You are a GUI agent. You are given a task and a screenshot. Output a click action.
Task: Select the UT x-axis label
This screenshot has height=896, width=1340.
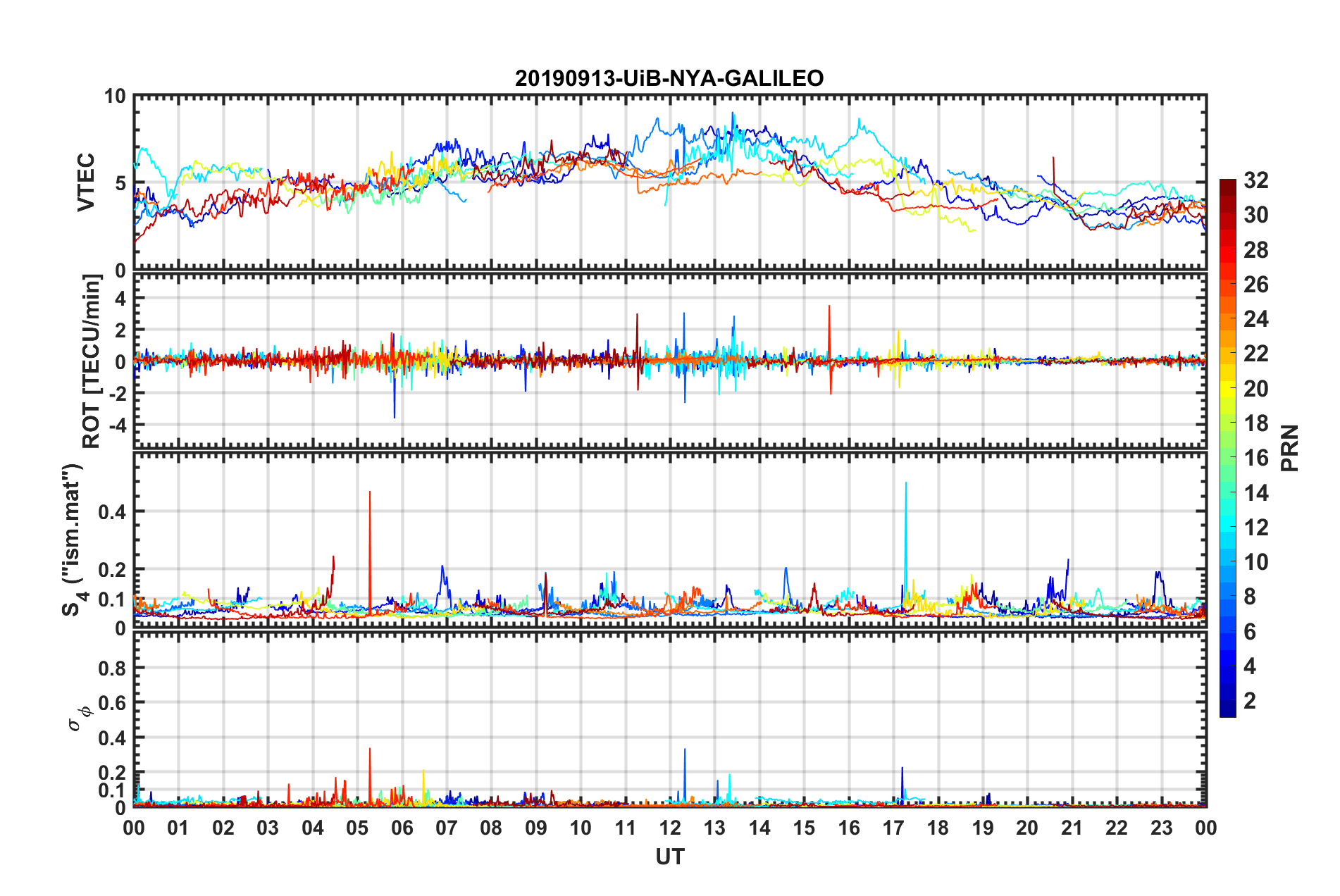click(670, 857)
